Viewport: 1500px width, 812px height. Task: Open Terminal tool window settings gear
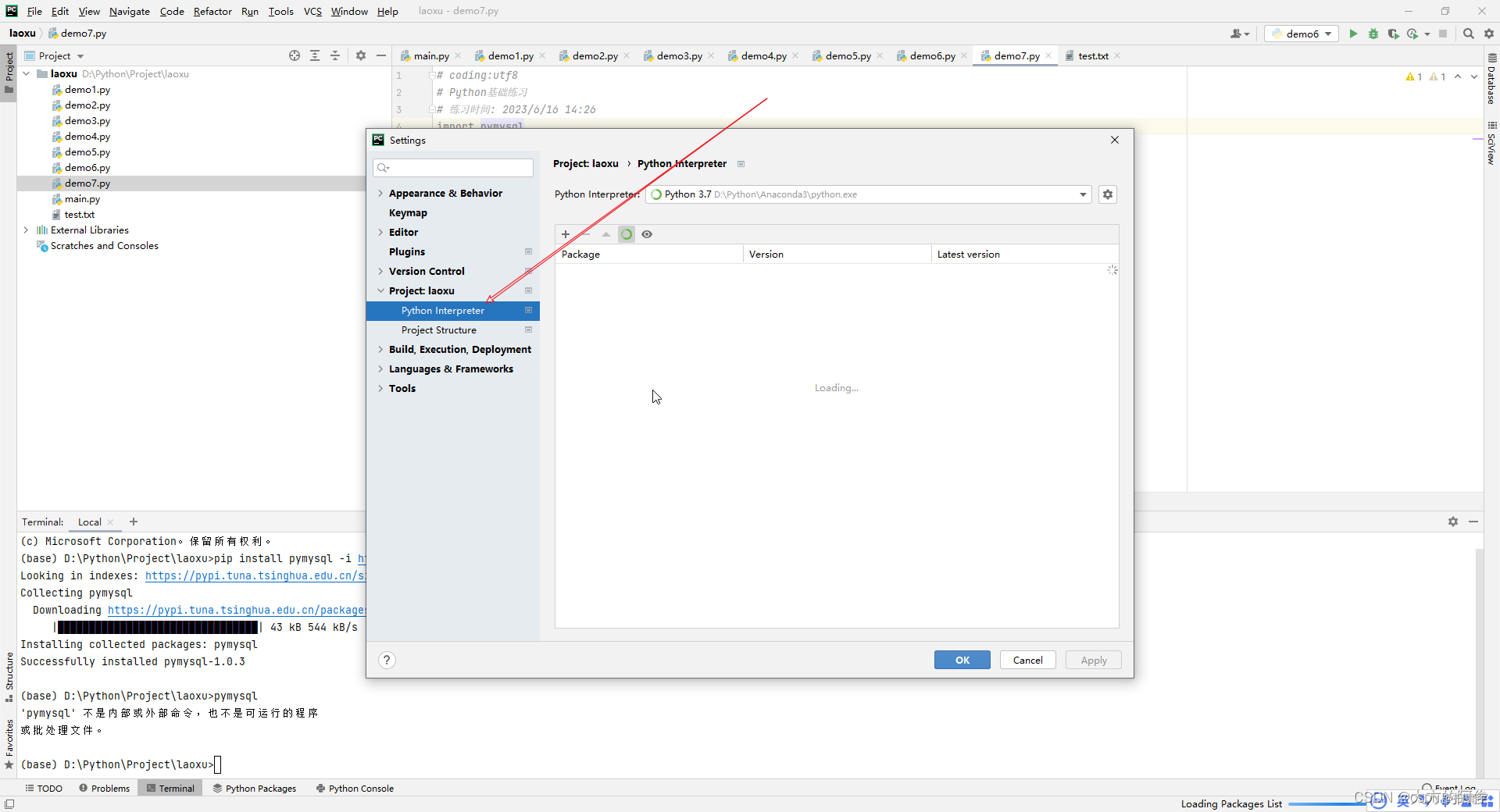pos(1453,522)
